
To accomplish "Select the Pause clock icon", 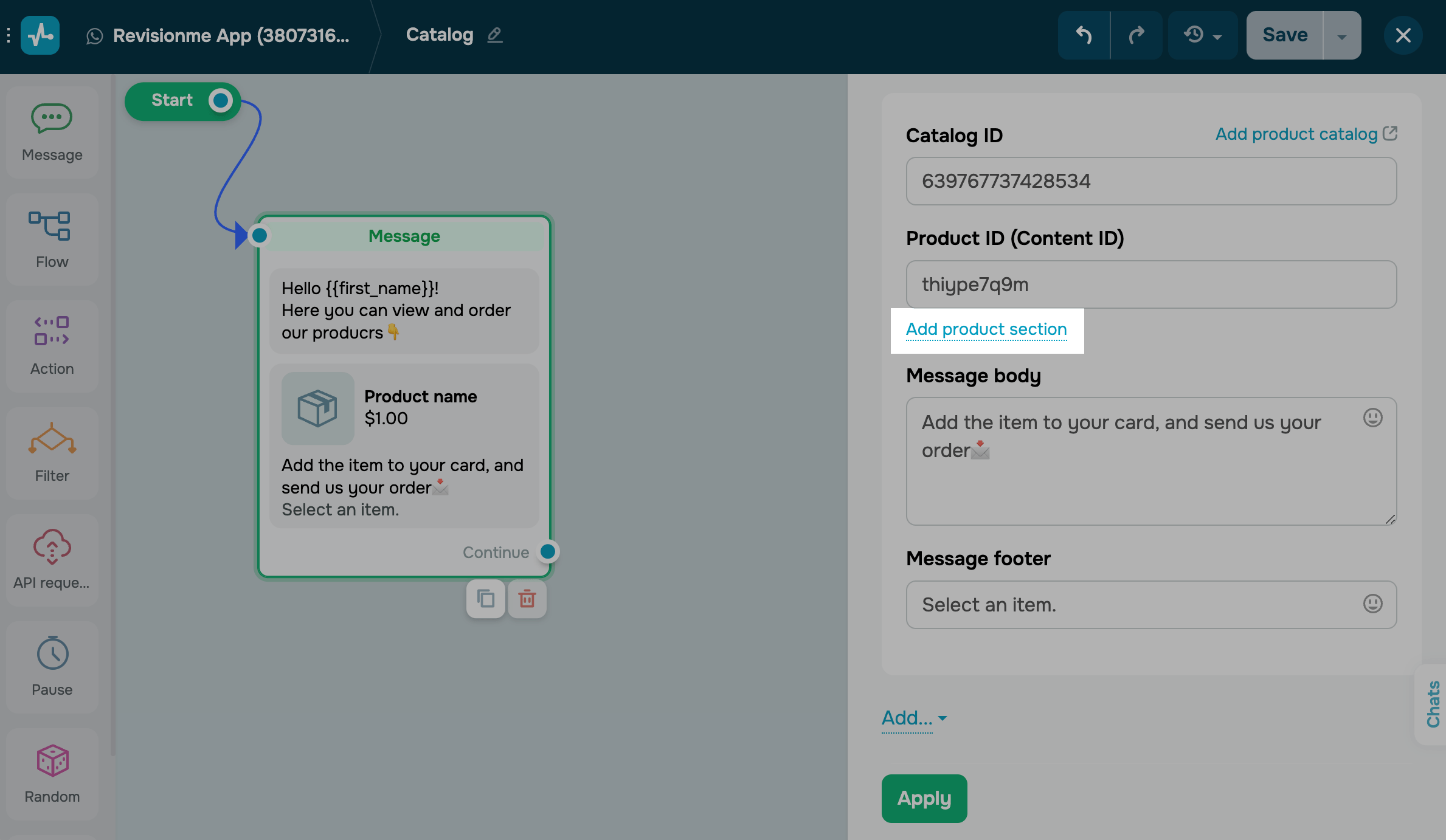I will (52, 653).
